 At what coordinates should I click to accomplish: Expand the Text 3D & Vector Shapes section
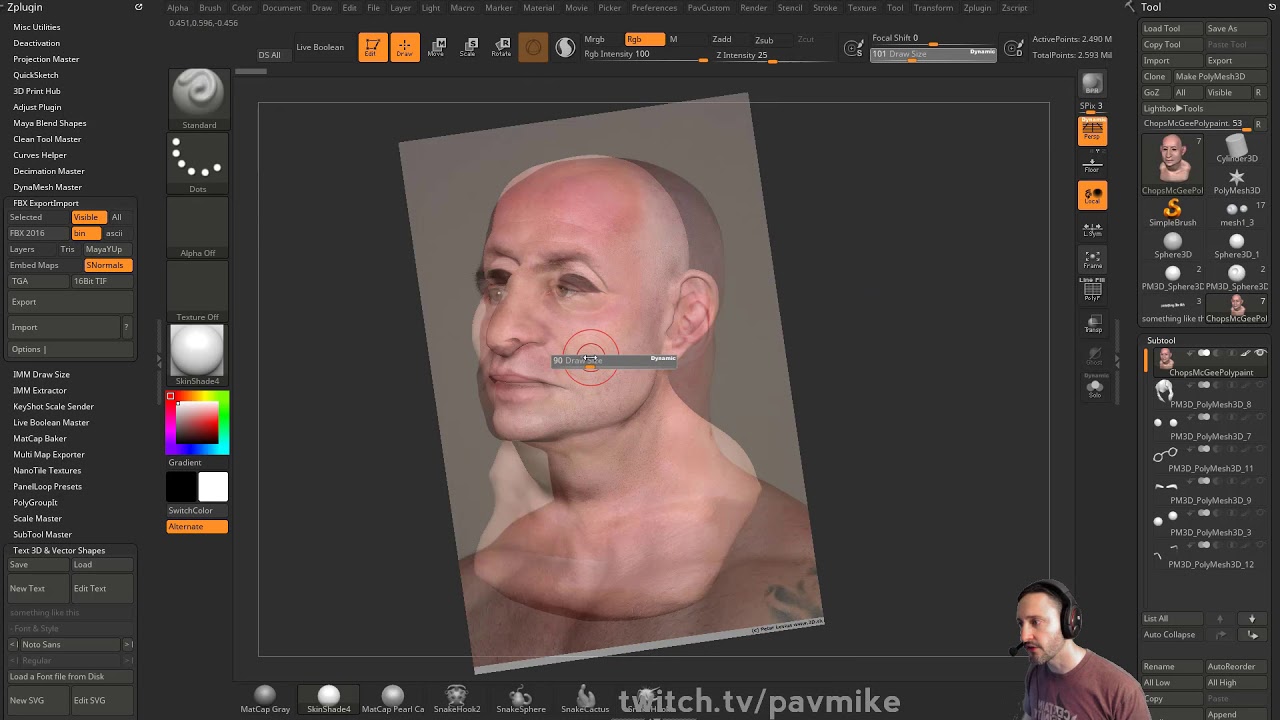[x=59, y=550]
